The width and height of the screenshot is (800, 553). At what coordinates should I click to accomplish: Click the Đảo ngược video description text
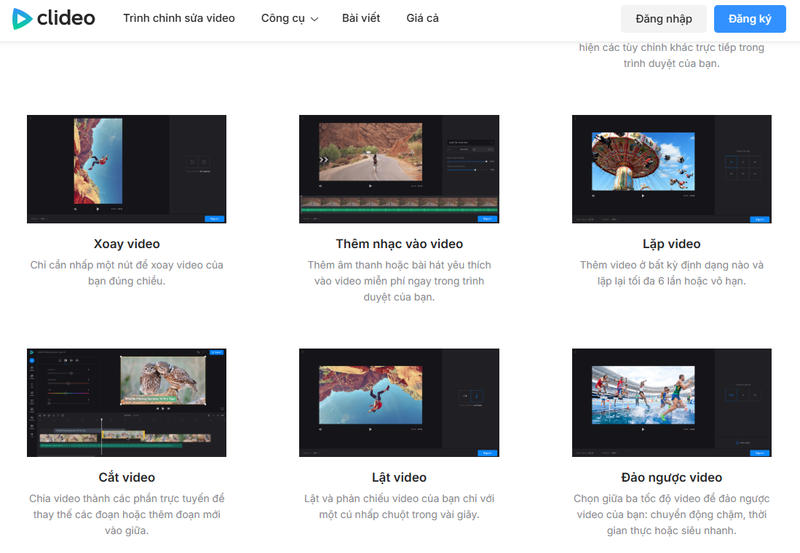pyautogui.click(x=671, y=514)
